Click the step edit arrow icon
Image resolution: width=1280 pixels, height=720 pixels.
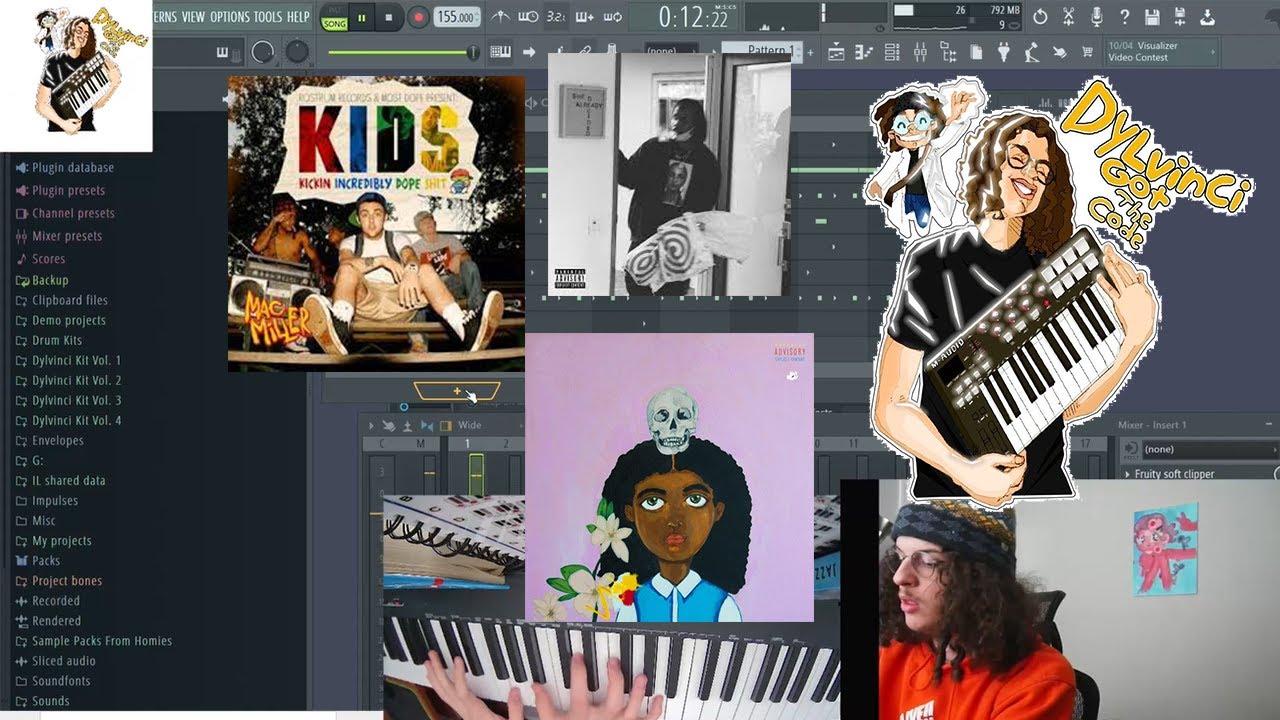(x=529, y=51)
